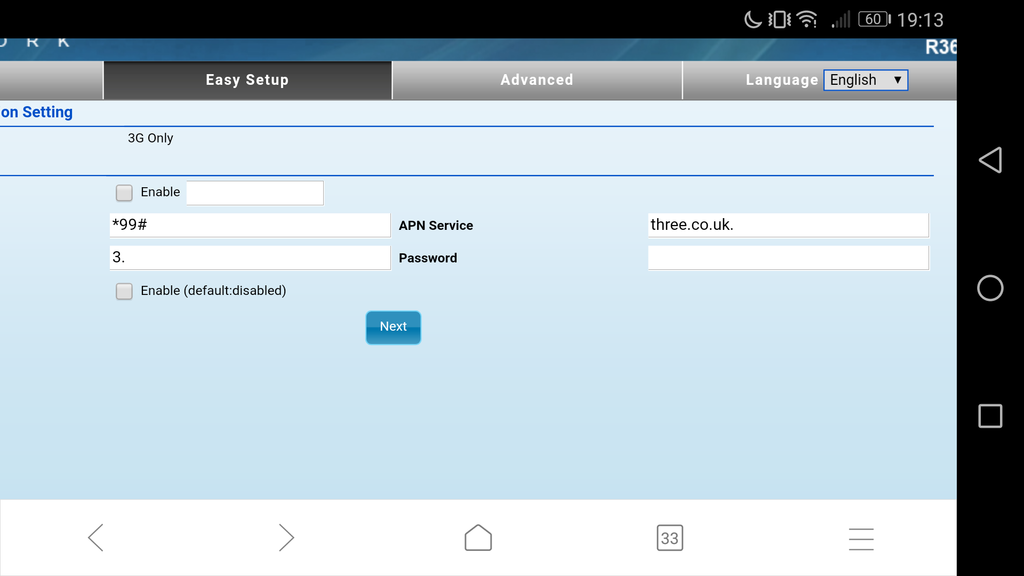Focus the field containing 3.
The image size is (1024, 576).
pyautogui.click(x=250, y=258)
